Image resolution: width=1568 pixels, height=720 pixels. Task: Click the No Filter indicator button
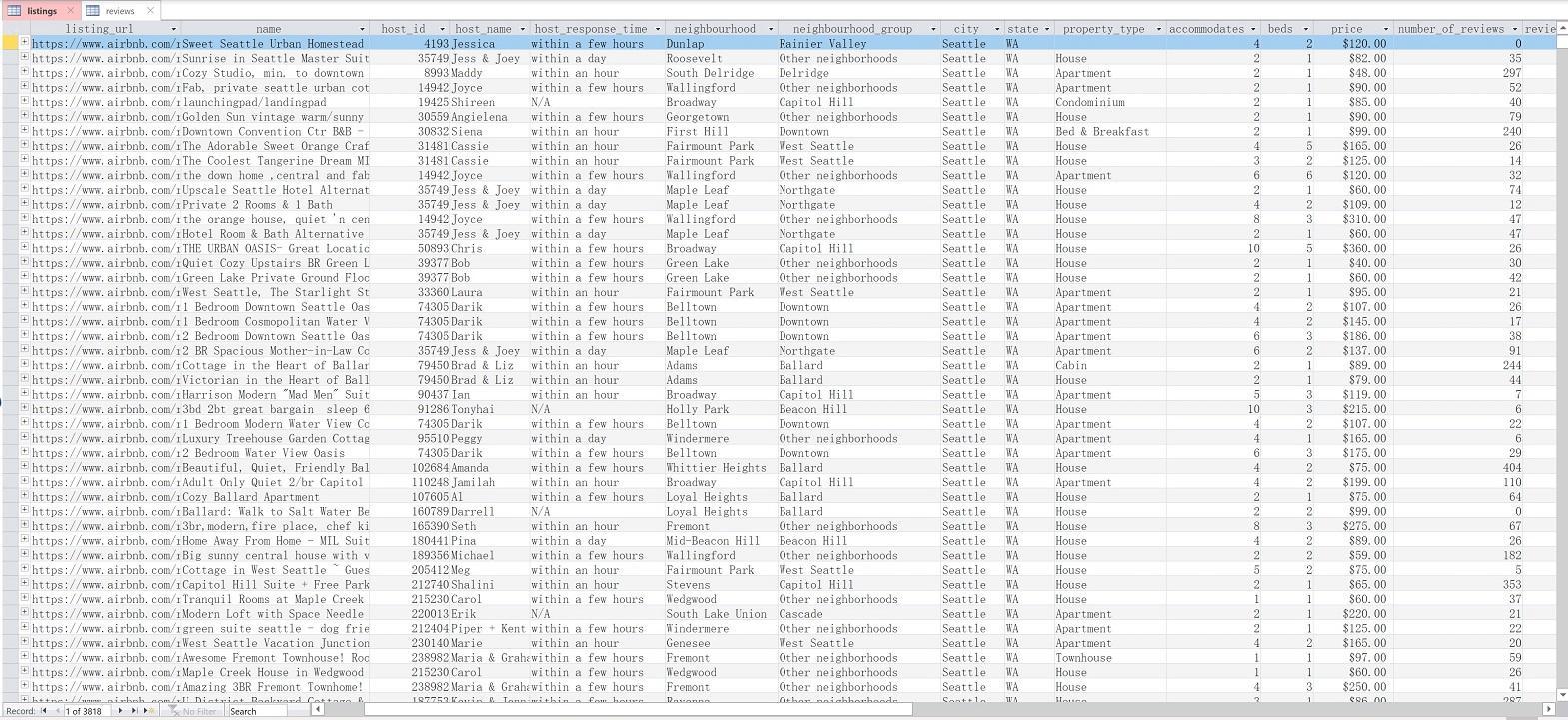click(x=192, y=711)
